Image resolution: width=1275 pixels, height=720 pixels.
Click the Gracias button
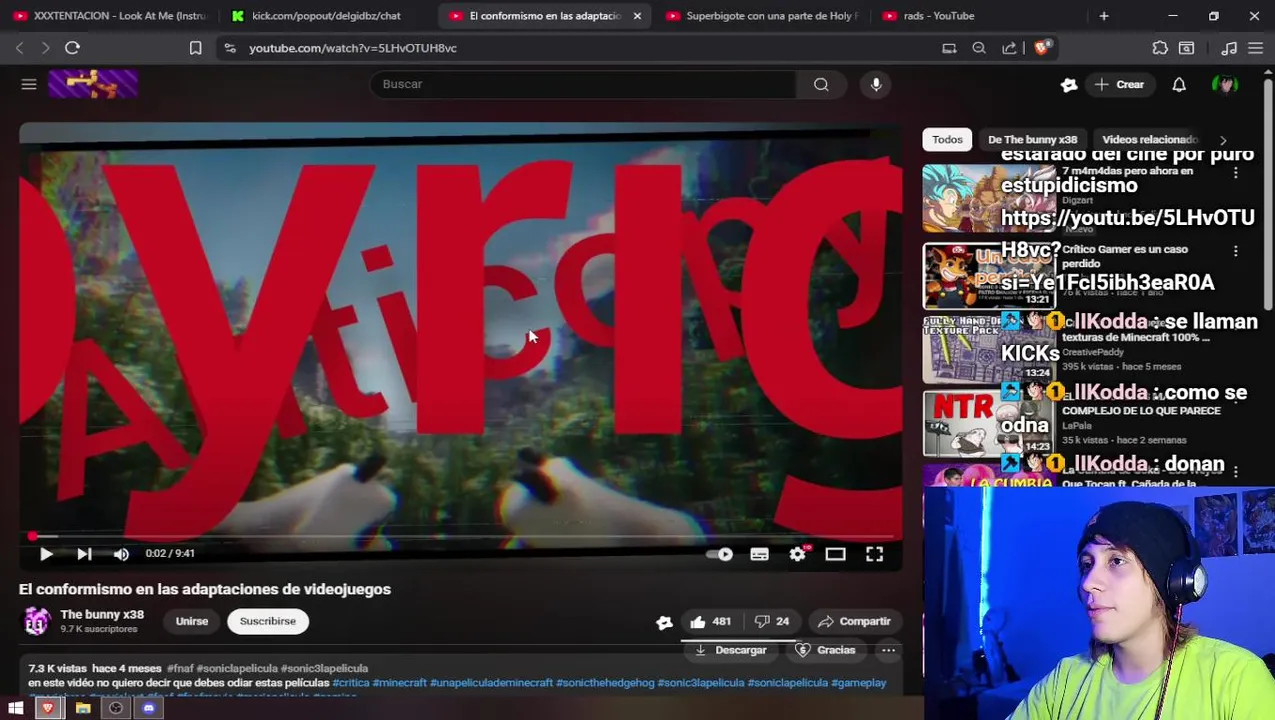tap(825, 651)
